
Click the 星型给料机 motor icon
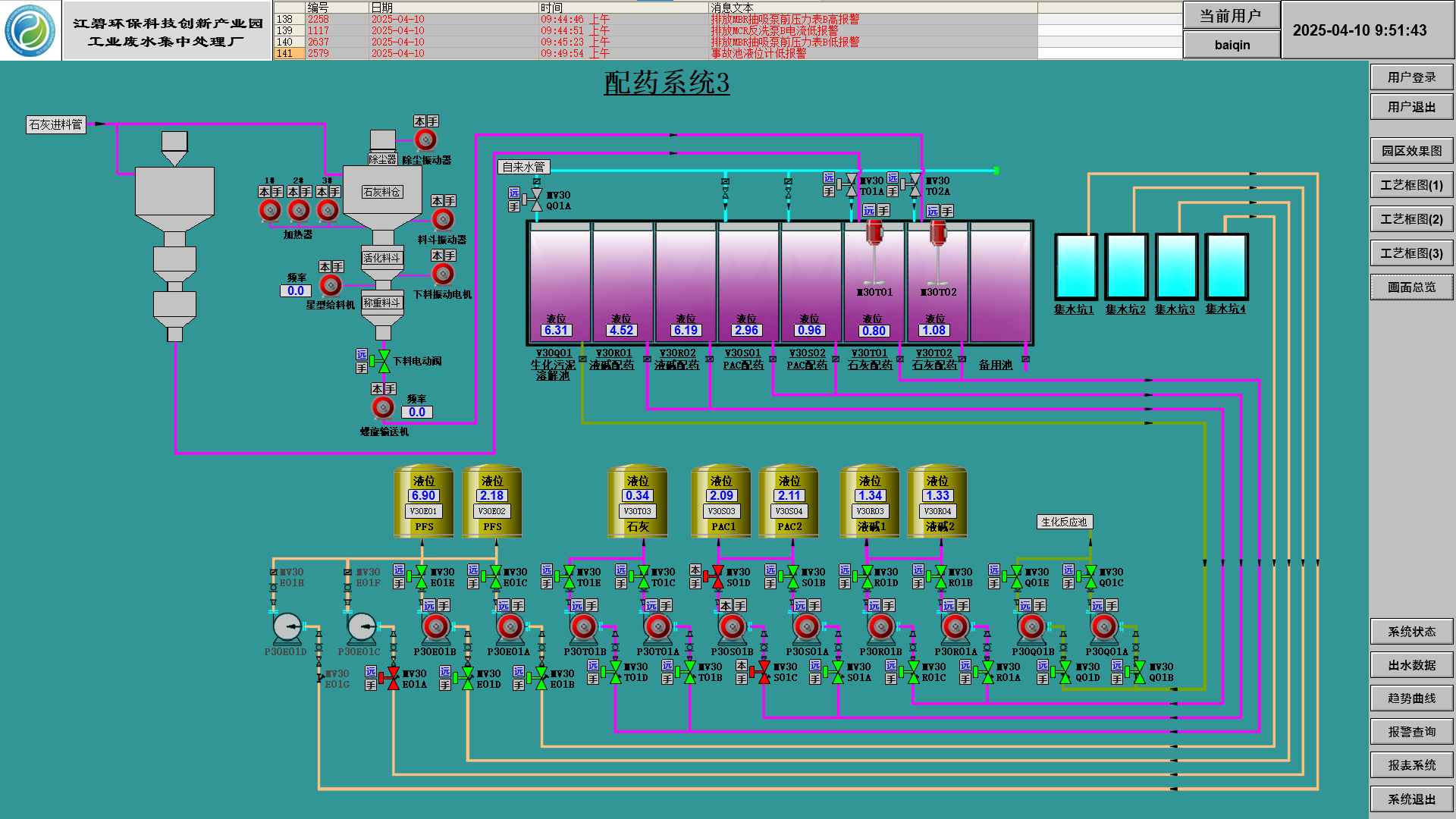[x=331, y=285]
